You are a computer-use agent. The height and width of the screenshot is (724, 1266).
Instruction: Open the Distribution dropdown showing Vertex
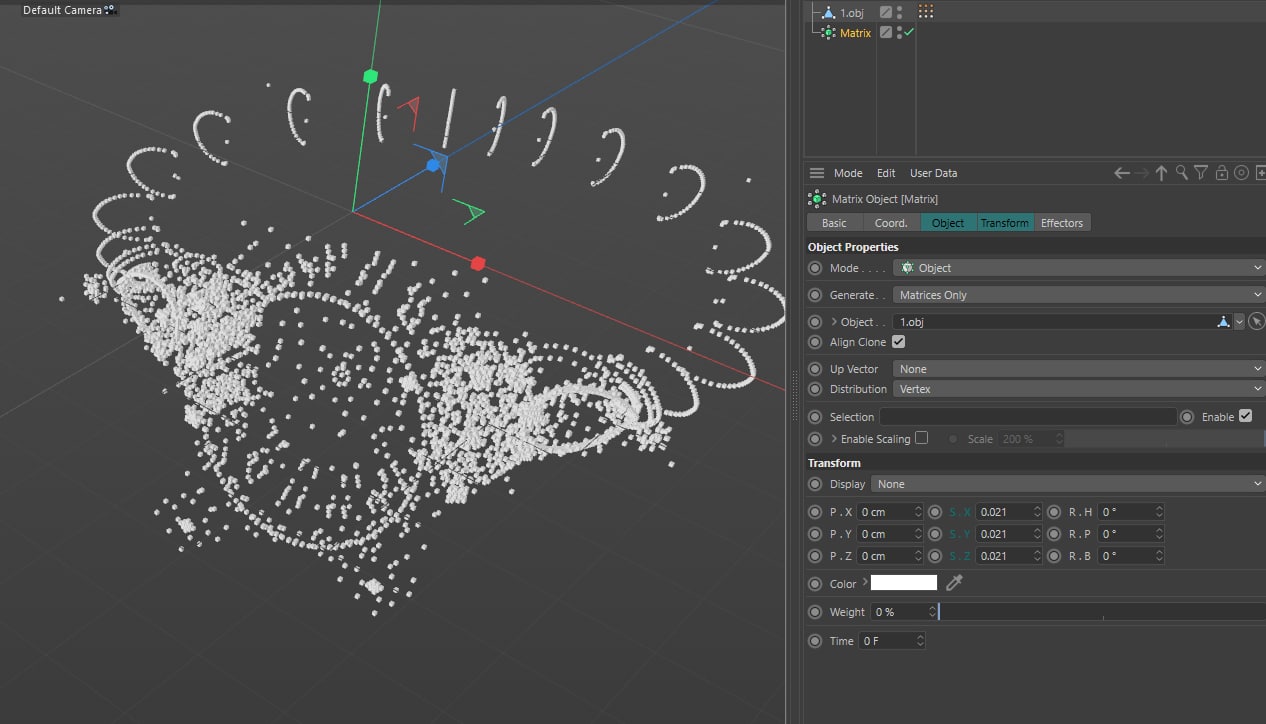1079,389
